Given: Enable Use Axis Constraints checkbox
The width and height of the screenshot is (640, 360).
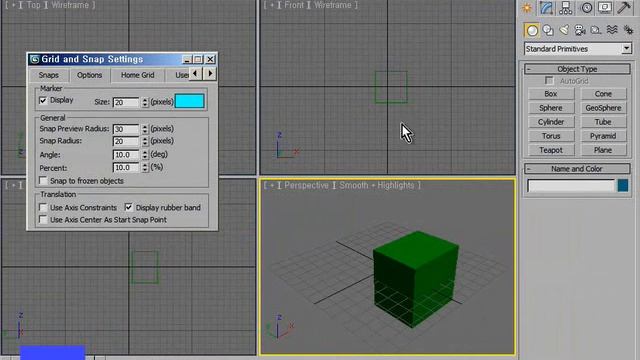Looking at the screenshot, I should (43, 207).
